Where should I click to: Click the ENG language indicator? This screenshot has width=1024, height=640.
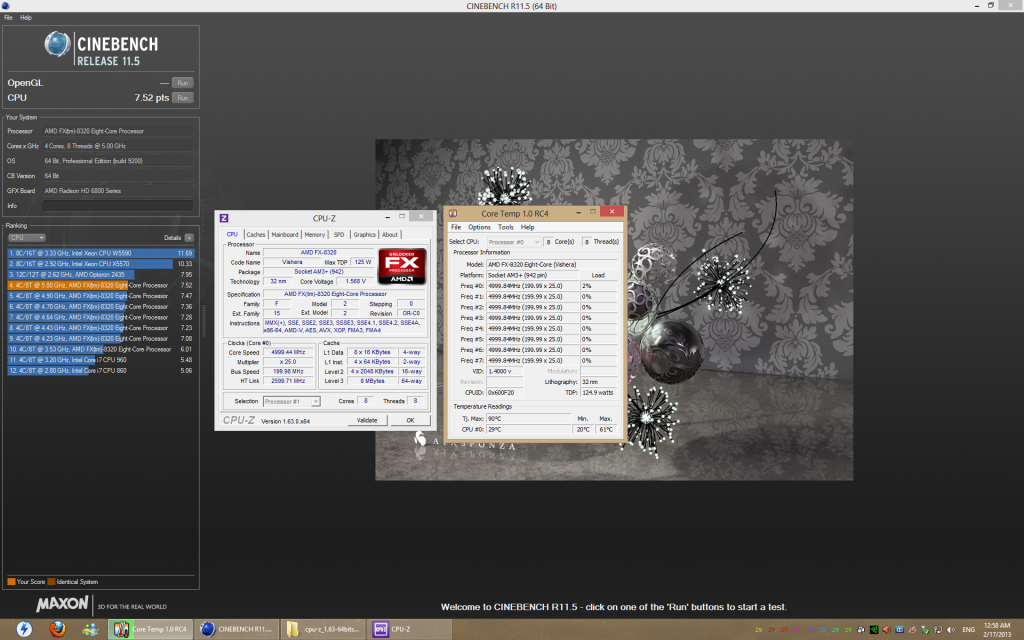(968, 630)
